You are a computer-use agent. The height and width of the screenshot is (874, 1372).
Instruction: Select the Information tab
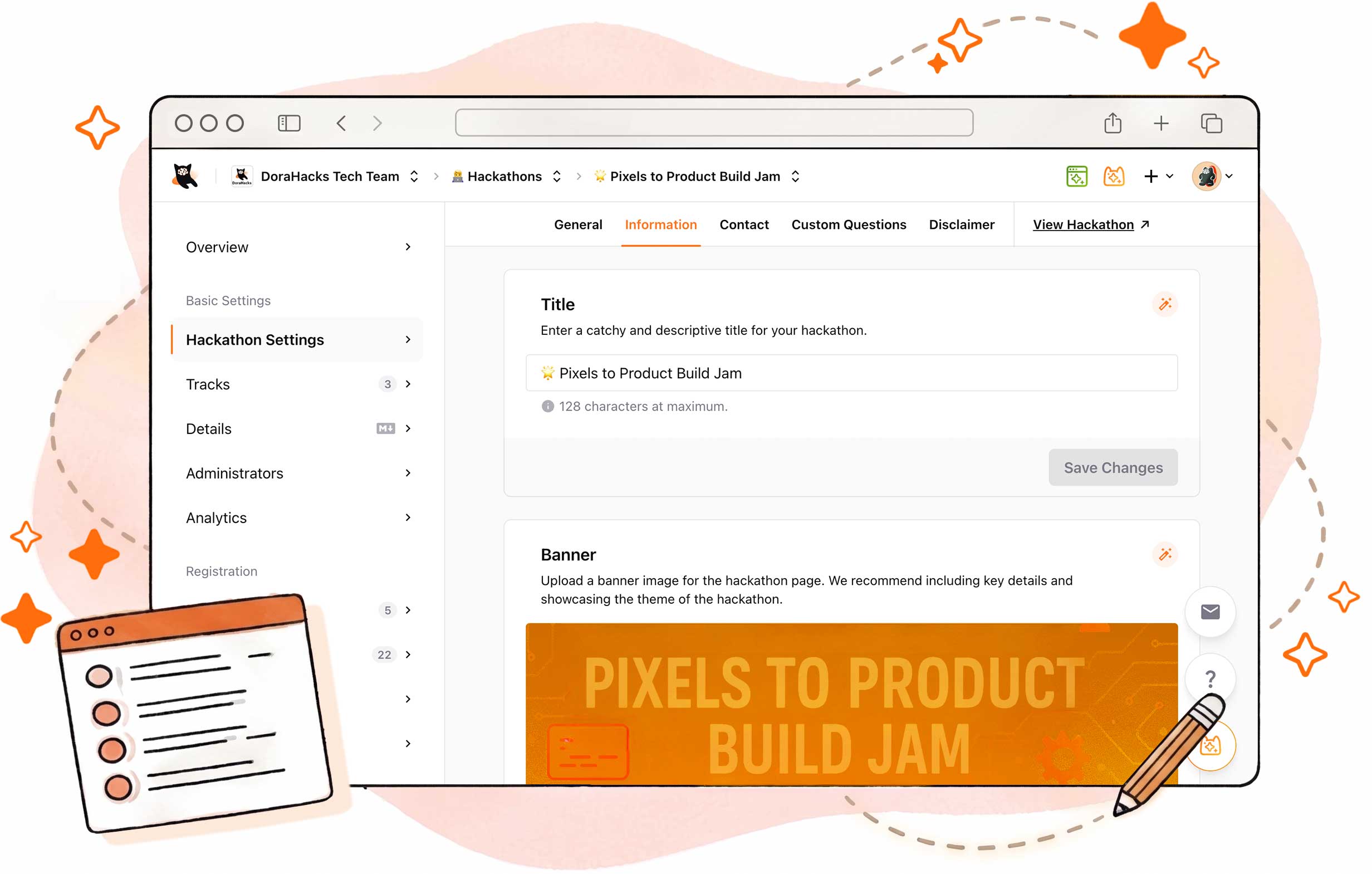click(661, 224)
